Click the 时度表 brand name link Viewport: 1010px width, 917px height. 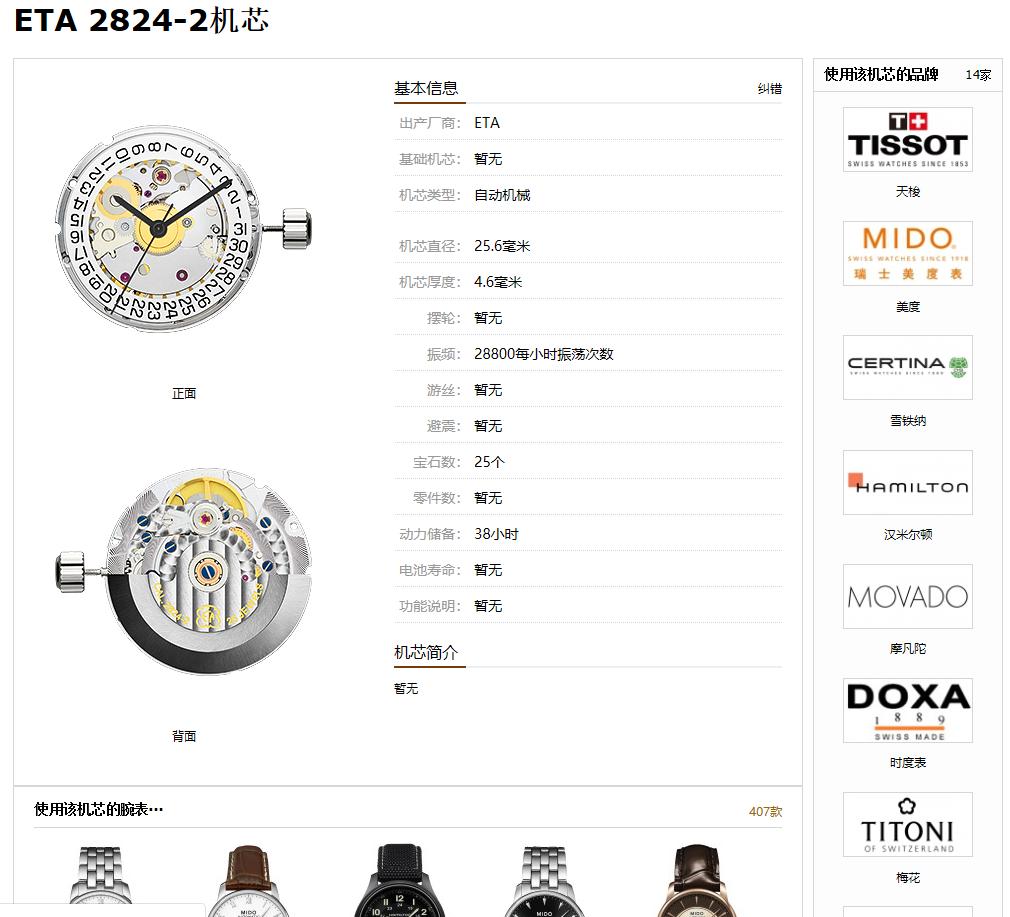tap(908, 762)
